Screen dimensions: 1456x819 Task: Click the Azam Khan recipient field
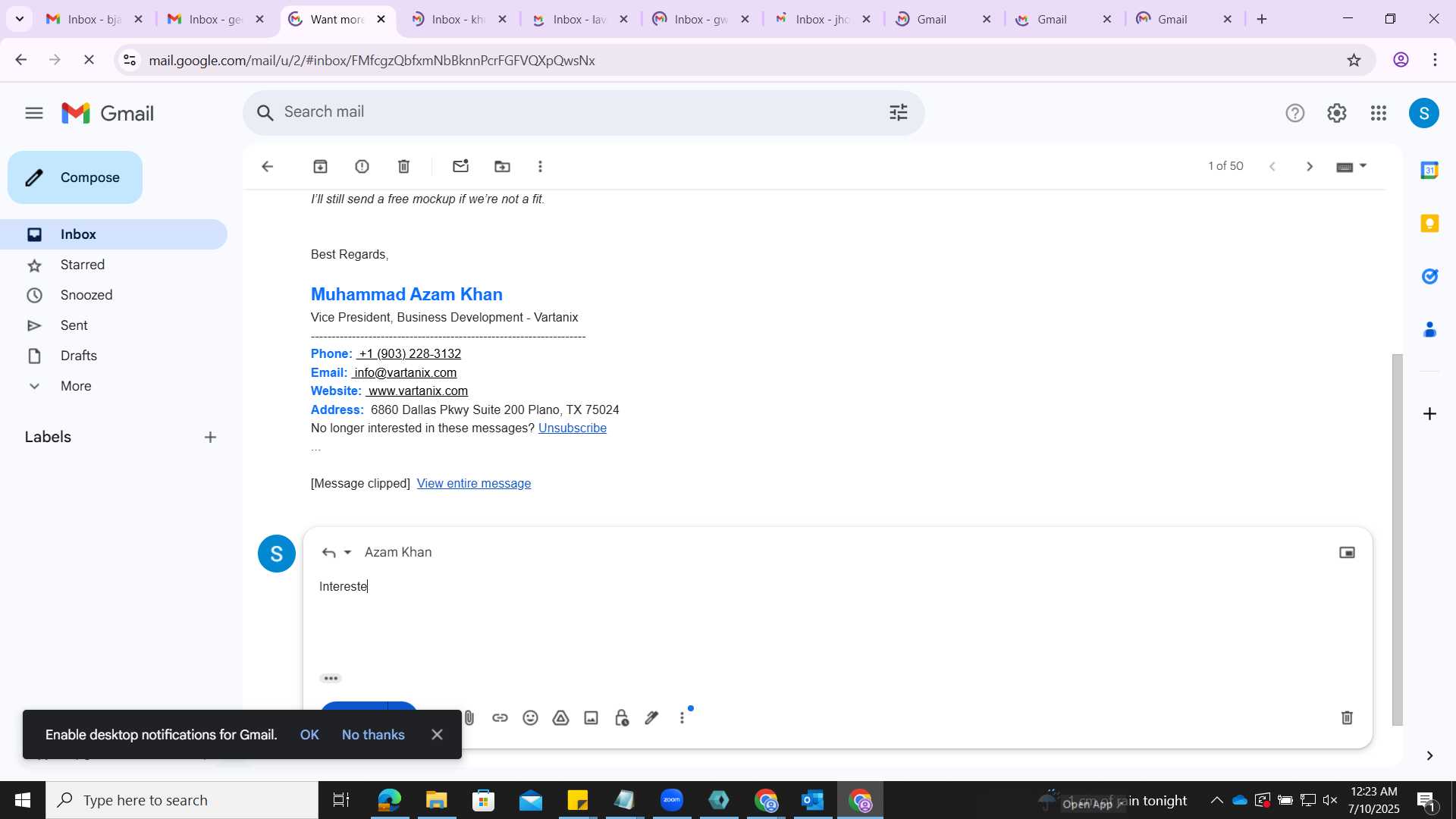398,553
